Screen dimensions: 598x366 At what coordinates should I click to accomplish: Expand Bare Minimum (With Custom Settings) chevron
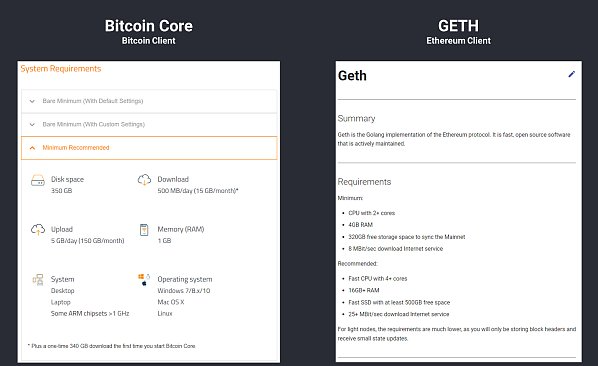point(32,125)
